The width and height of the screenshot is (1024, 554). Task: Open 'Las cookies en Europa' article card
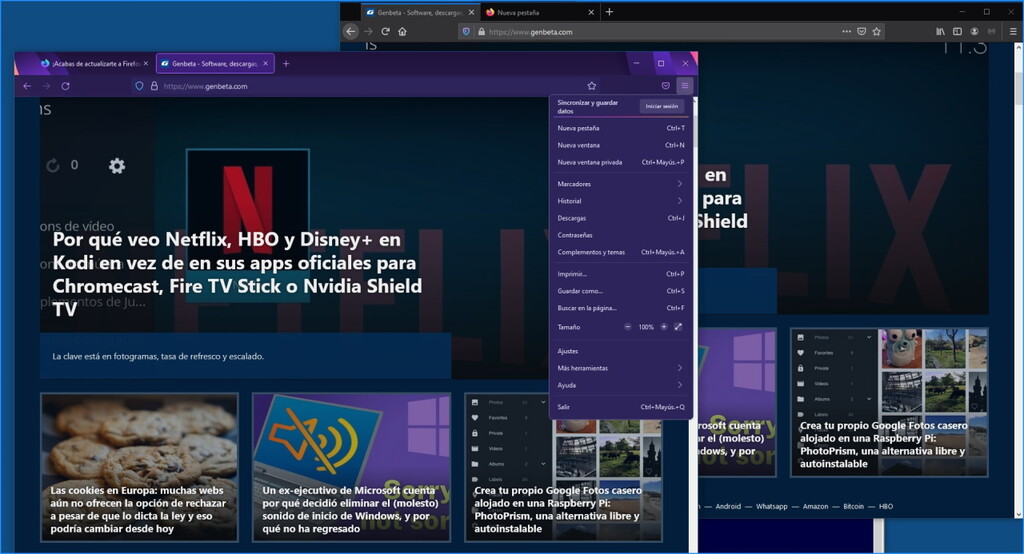(139, 467)
